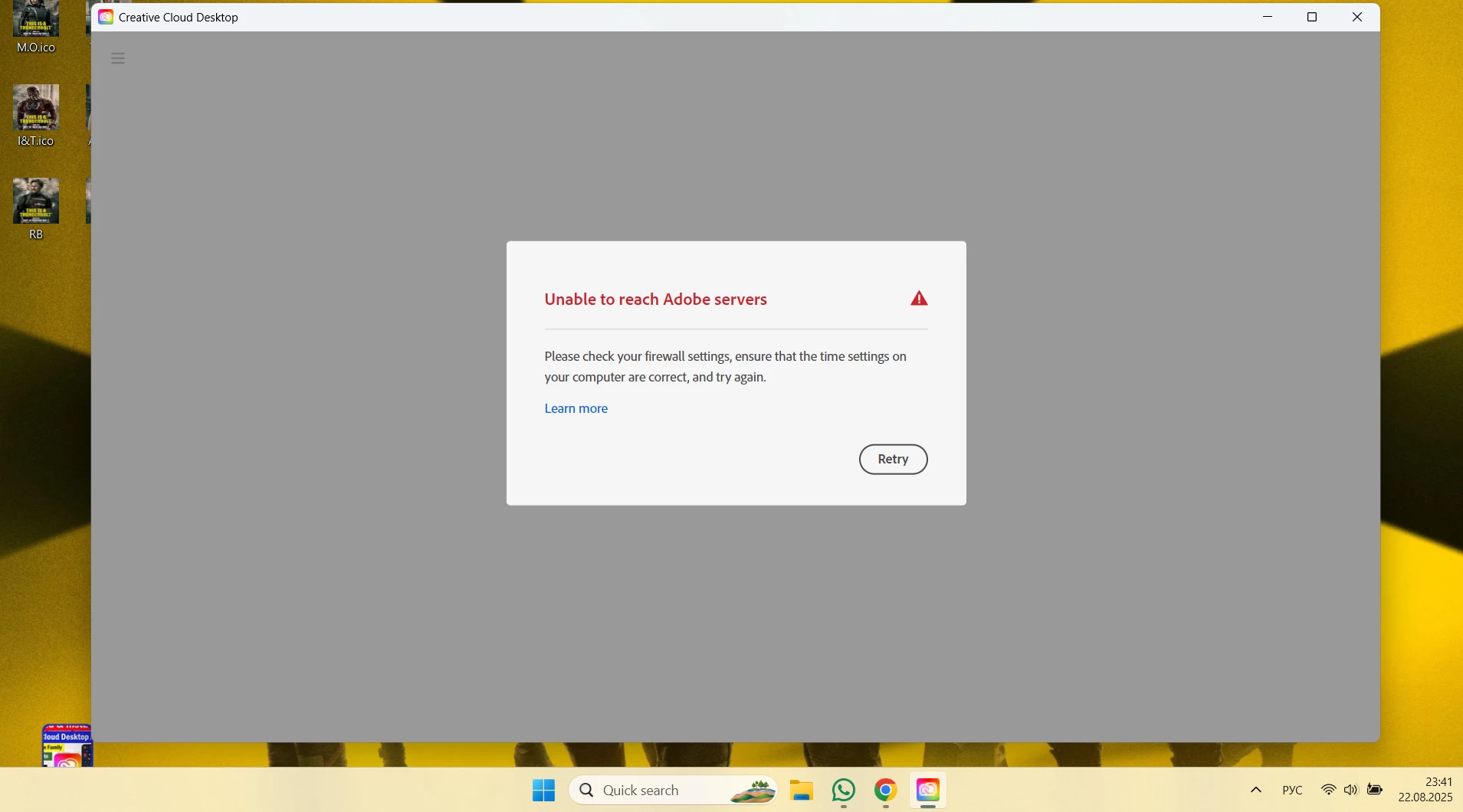This screenshot has width=1463, height=812.
Task: Close the Creative Cloud Desktop window
Action: (1357, 17)
